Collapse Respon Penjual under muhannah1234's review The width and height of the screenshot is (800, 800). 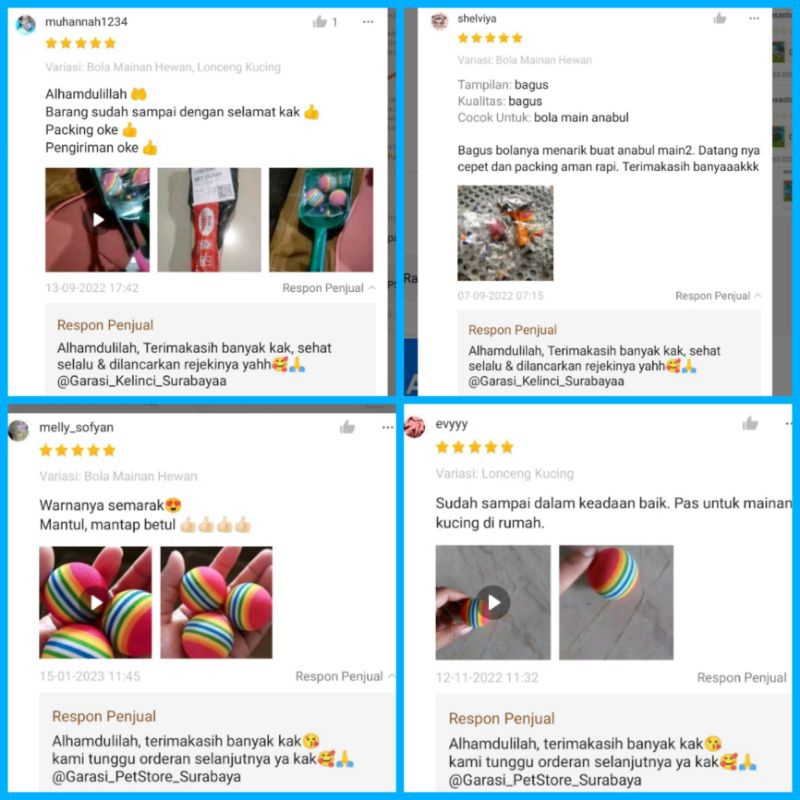[x=329, y=288]
